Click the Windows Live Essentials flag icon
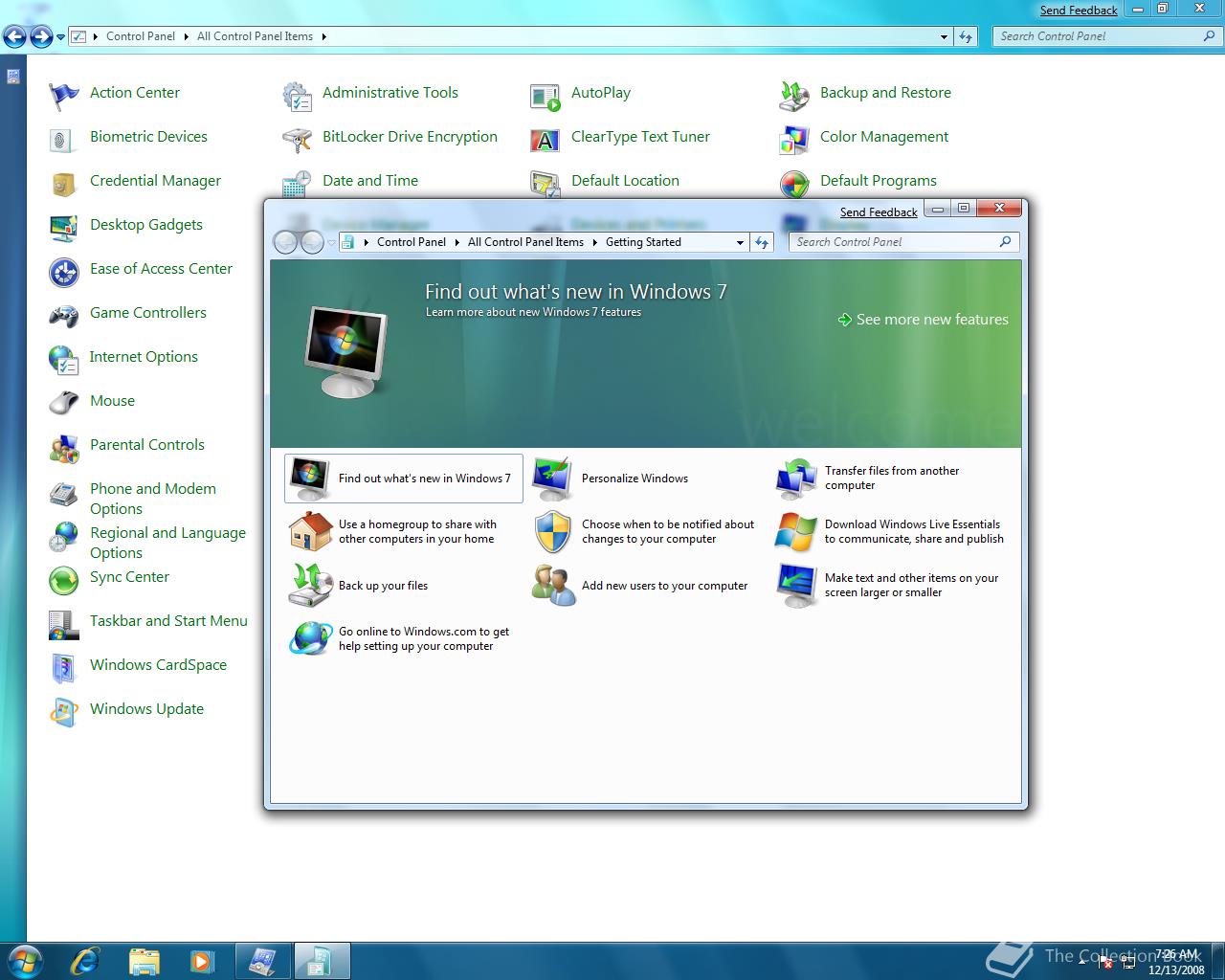 796,532
